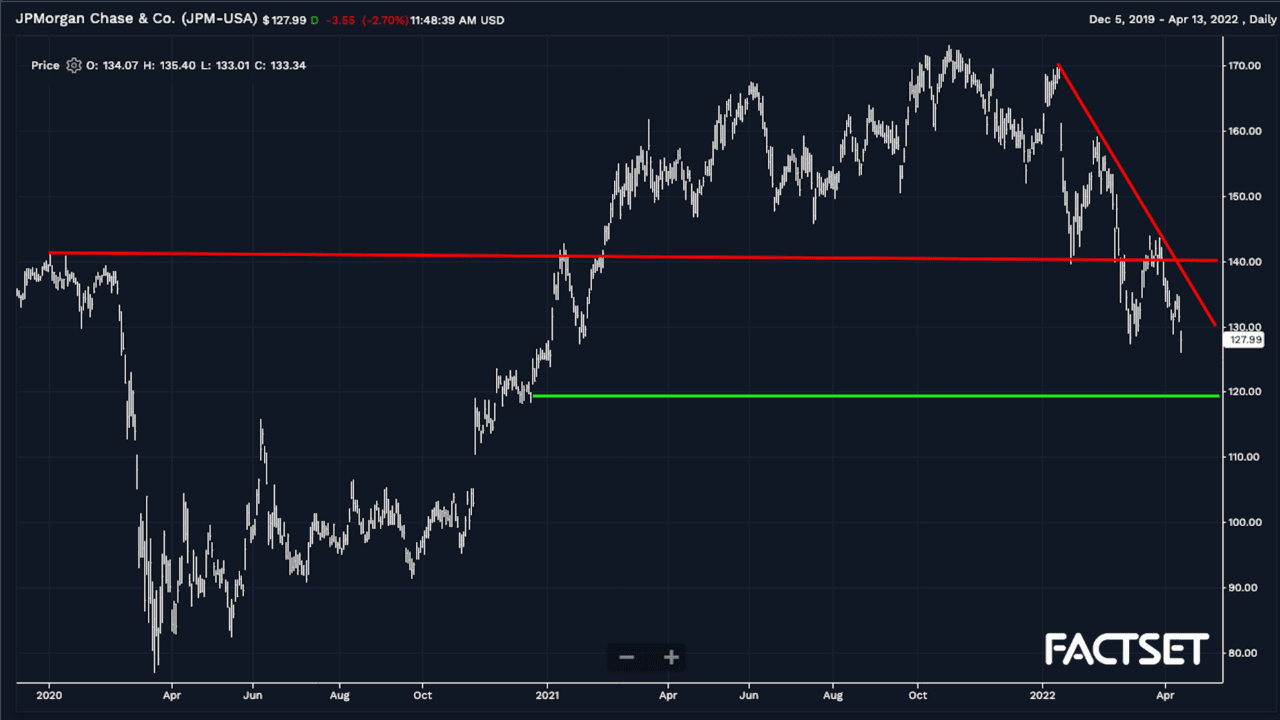Click the 127.99 current price axis tag
Viewport: 1280px width, 720px height.
click(1244, 340)
